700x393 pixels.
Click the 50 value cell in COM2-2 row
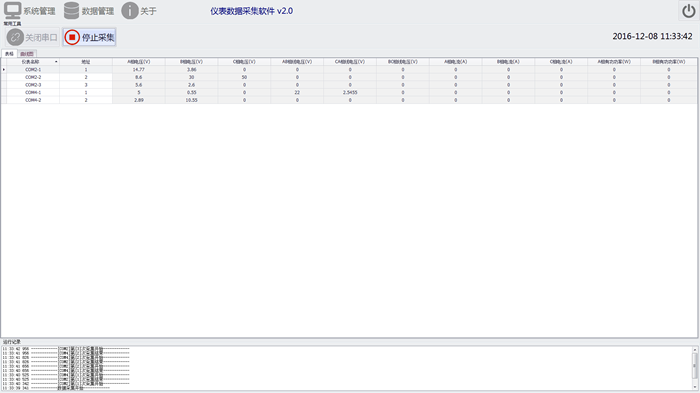[x=244, y=77]
